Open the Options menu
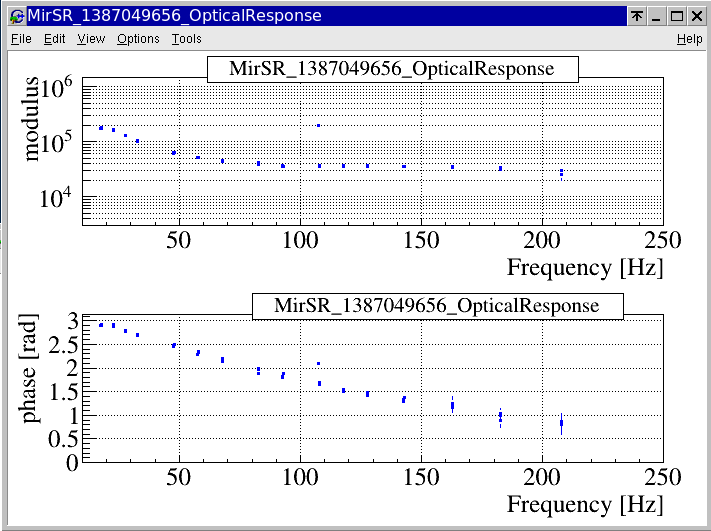The height and width of the screenshot is (531, 711). point(138,39)
